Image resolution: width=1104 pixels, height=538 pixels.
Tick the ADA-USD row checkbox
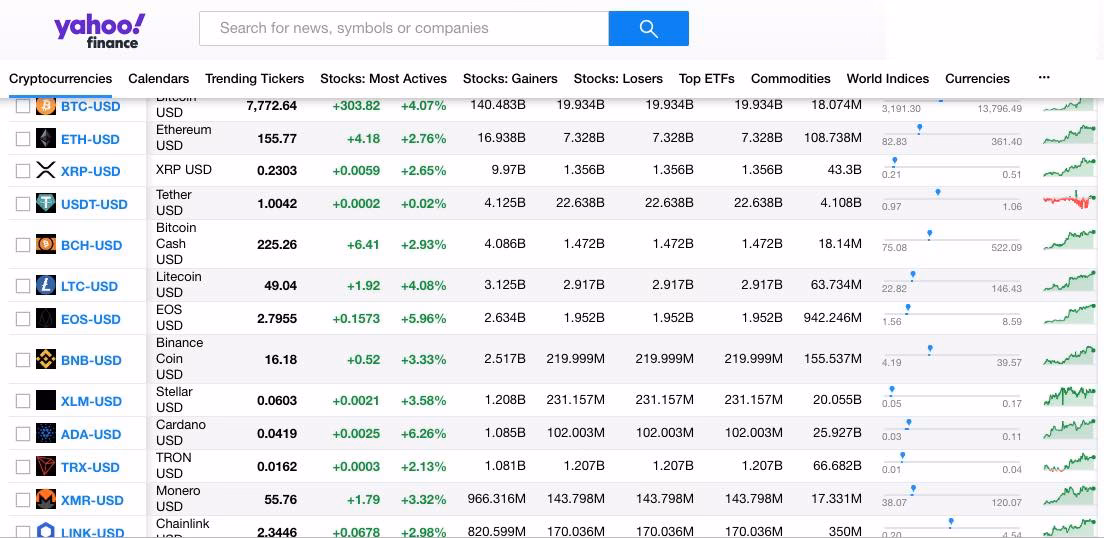23,434
